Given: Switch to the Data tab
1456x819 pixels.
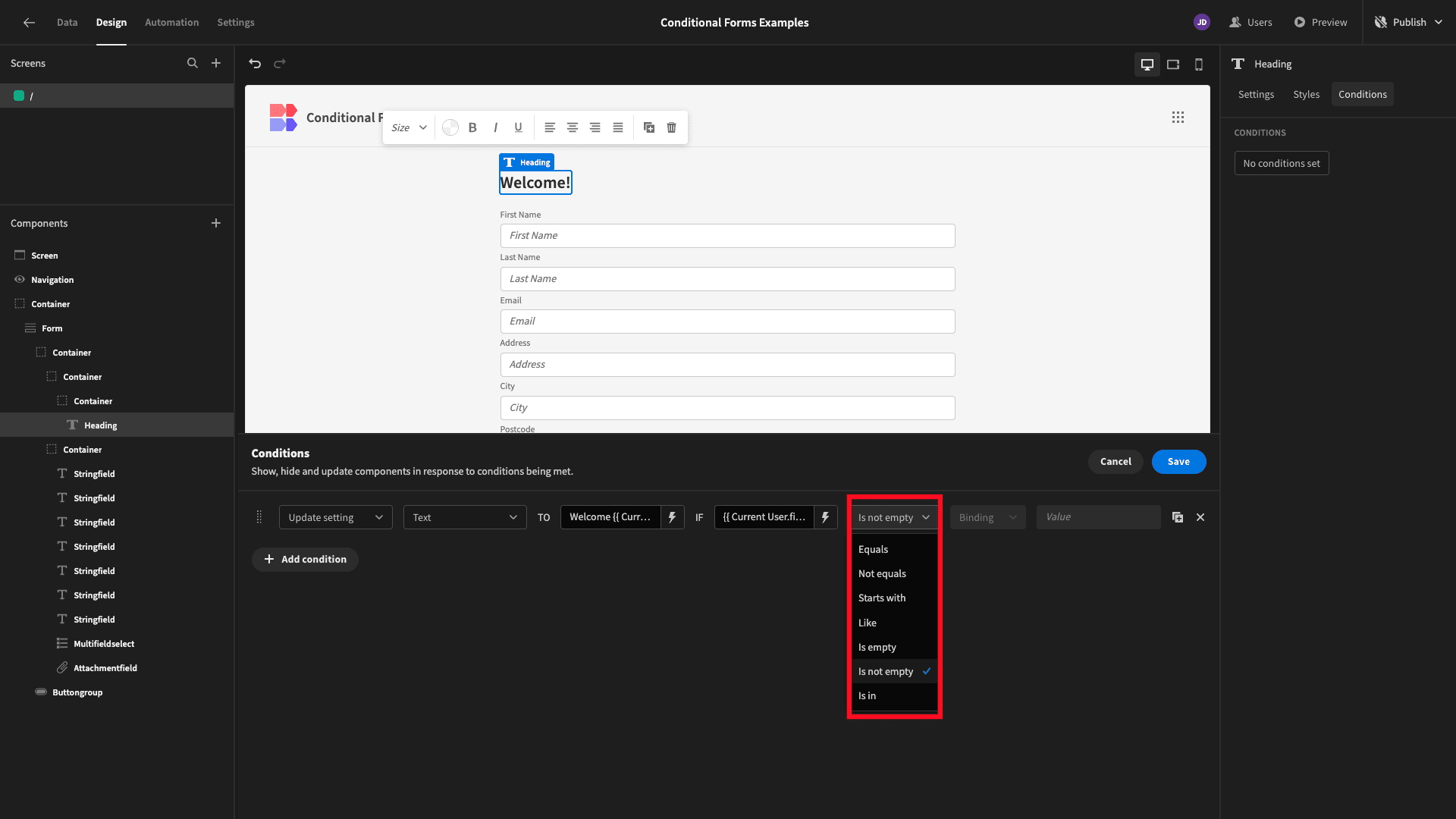Looking at the screenshot, I should 67,22.
